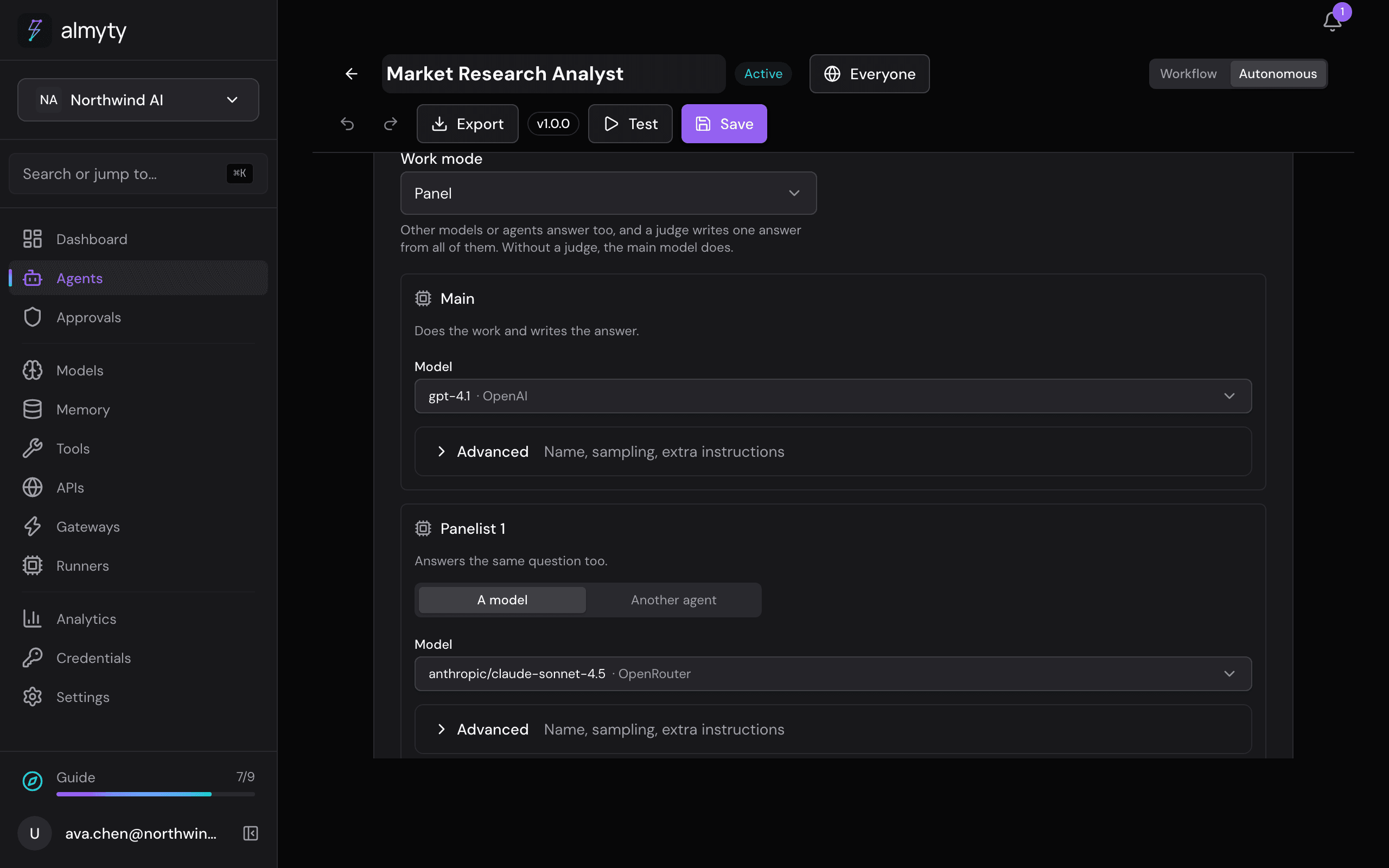Expand Advanced settings under Panelist 1
Viewport: 1389px width, 868px height.
pyautogui.click(x=833, y=730)
